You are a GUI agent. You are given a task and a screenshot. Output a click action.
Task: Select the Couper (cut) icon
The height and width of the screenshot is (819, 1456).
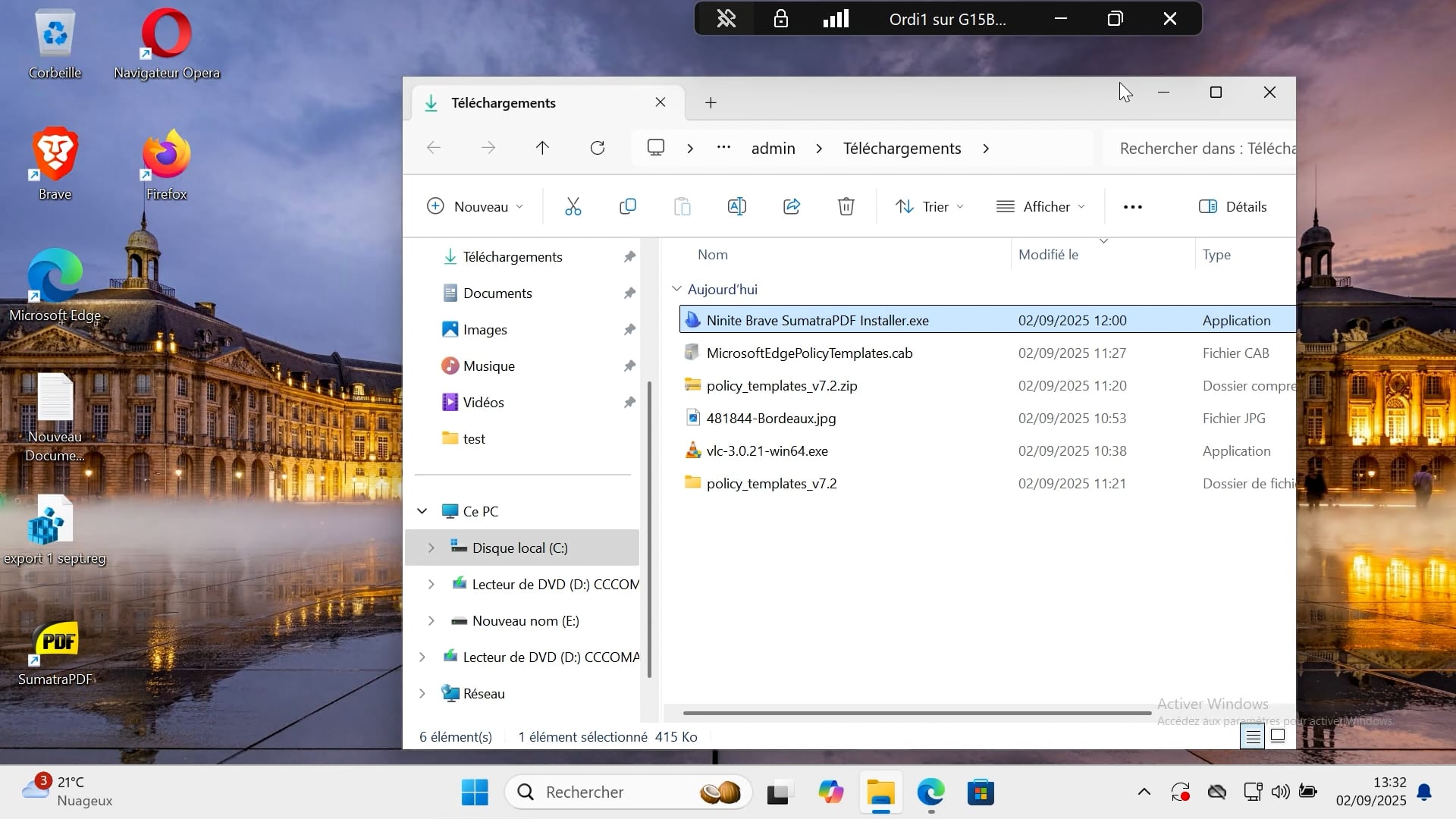tap(573, 206)
